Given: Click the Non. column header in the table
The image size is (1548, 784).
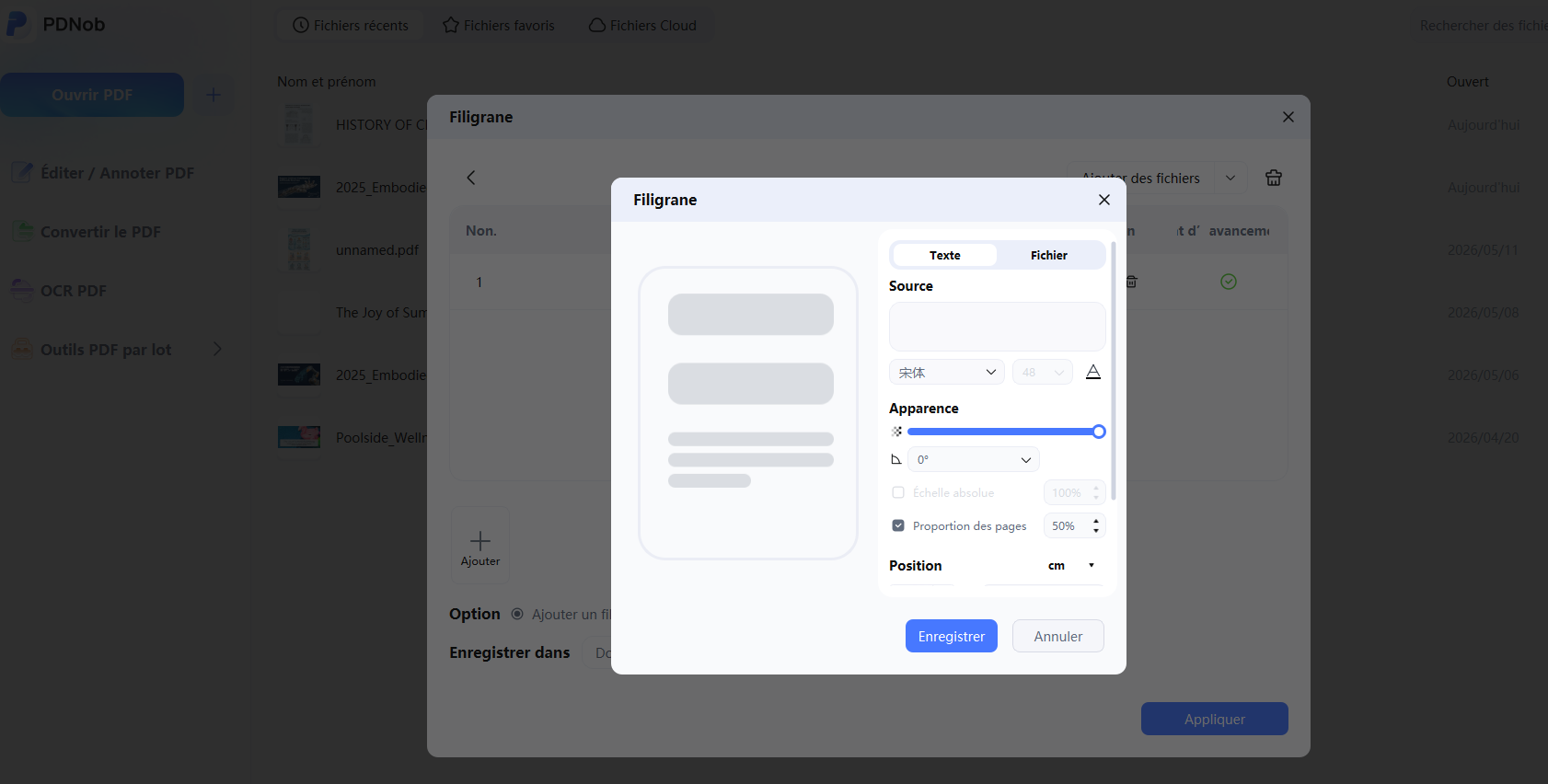Looking at the screenshot, I should pos(480,230).
